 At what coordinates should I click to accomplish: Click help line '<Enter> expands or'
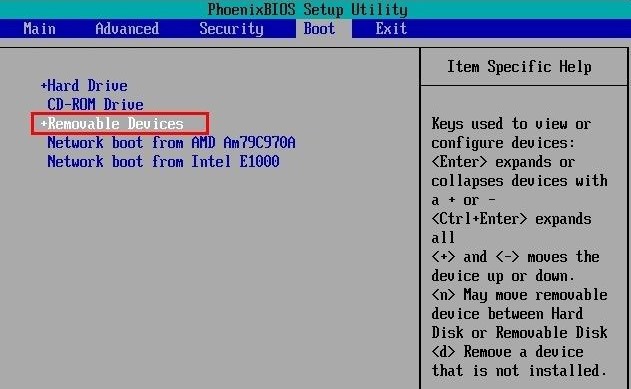503,162
